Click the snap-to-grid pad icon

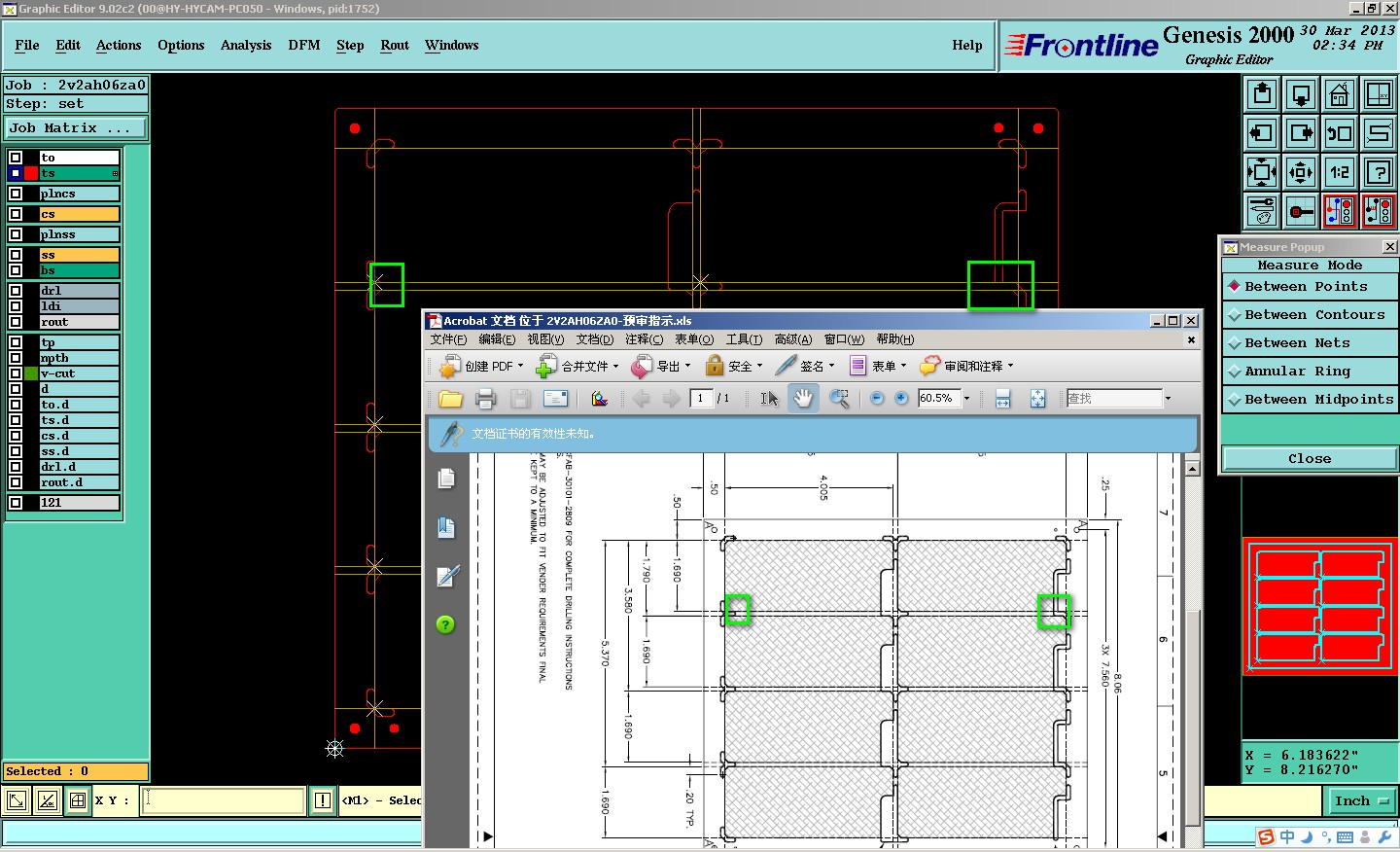[x=1301, y=211]
